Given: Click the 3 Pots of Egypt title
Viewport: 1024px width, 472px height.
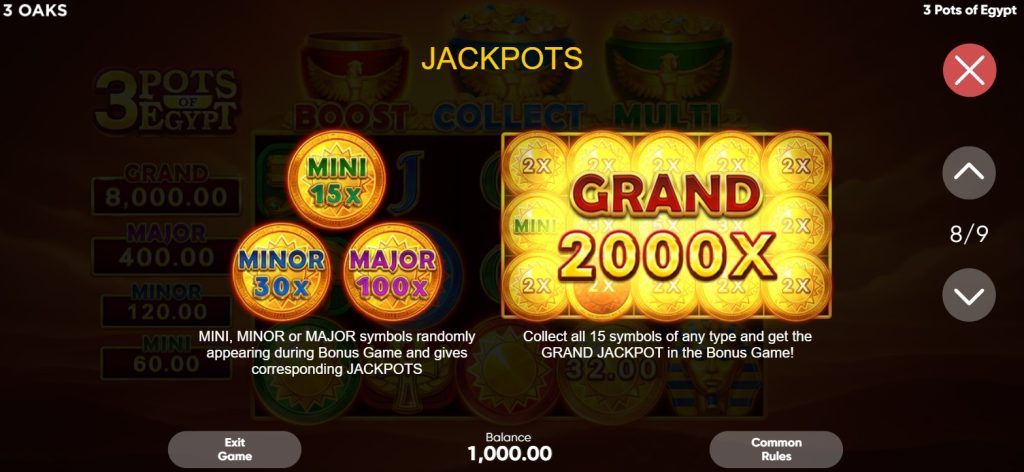Looking at the screenshot, I should click(x=969, y=10).
